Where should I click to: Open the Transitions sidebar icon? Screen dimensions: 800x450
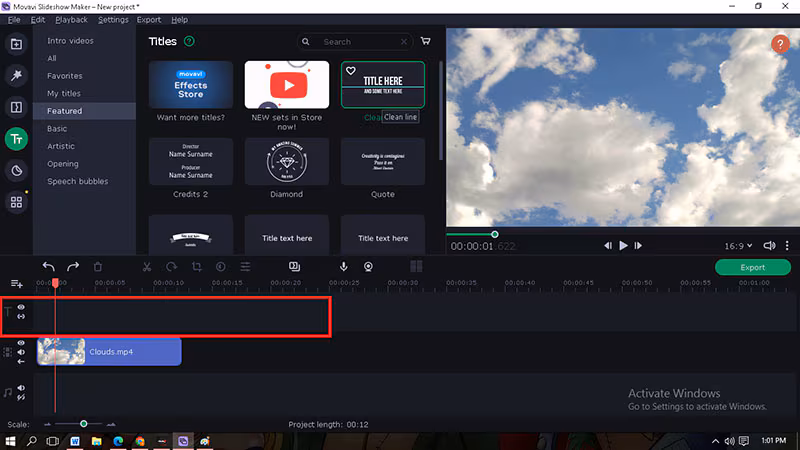point(16,107)
